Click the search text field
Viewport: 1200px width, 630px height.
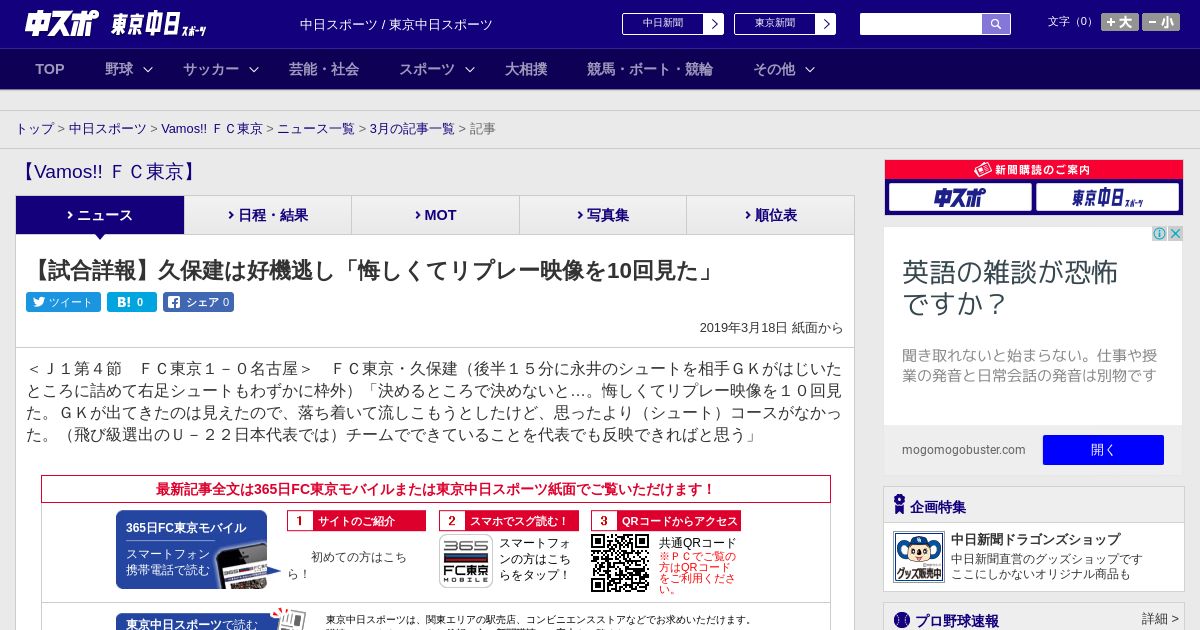point(921,24)
